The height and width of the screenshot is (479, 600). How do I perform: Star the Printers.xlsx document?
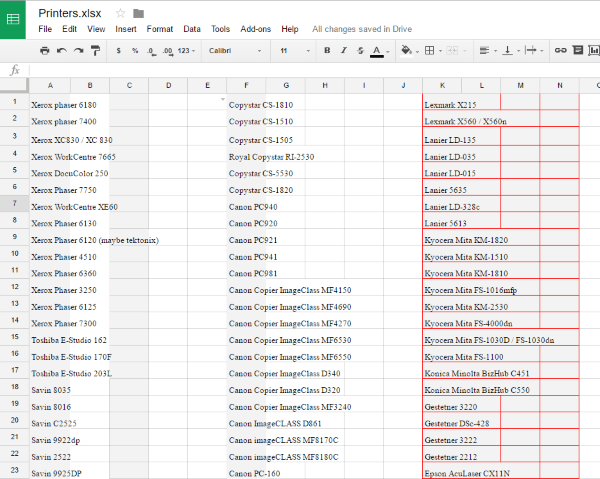(x=120, y=13)
